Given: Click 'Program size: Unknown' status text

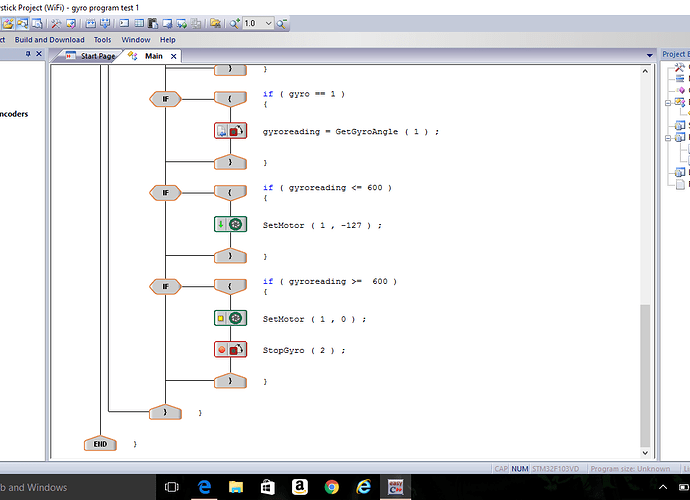Looking at the screenshot, I should coord(630,469).
